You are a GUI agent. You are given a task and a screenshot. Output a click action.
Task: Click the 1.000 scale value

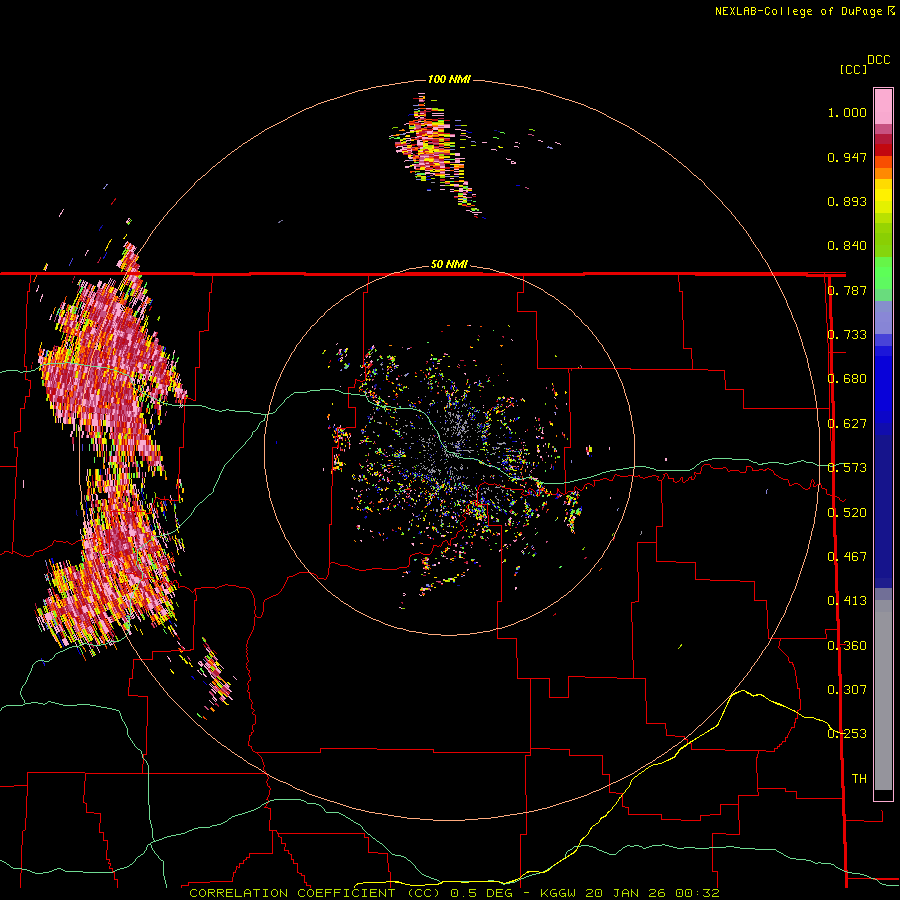pos(847,112)
